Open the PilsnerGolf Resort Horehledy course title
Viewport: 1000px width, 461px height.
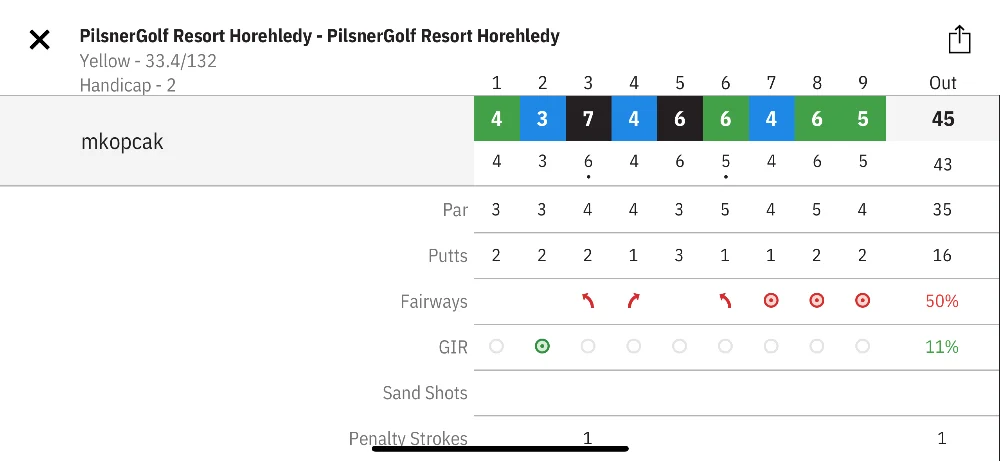(x=320, y=36)
